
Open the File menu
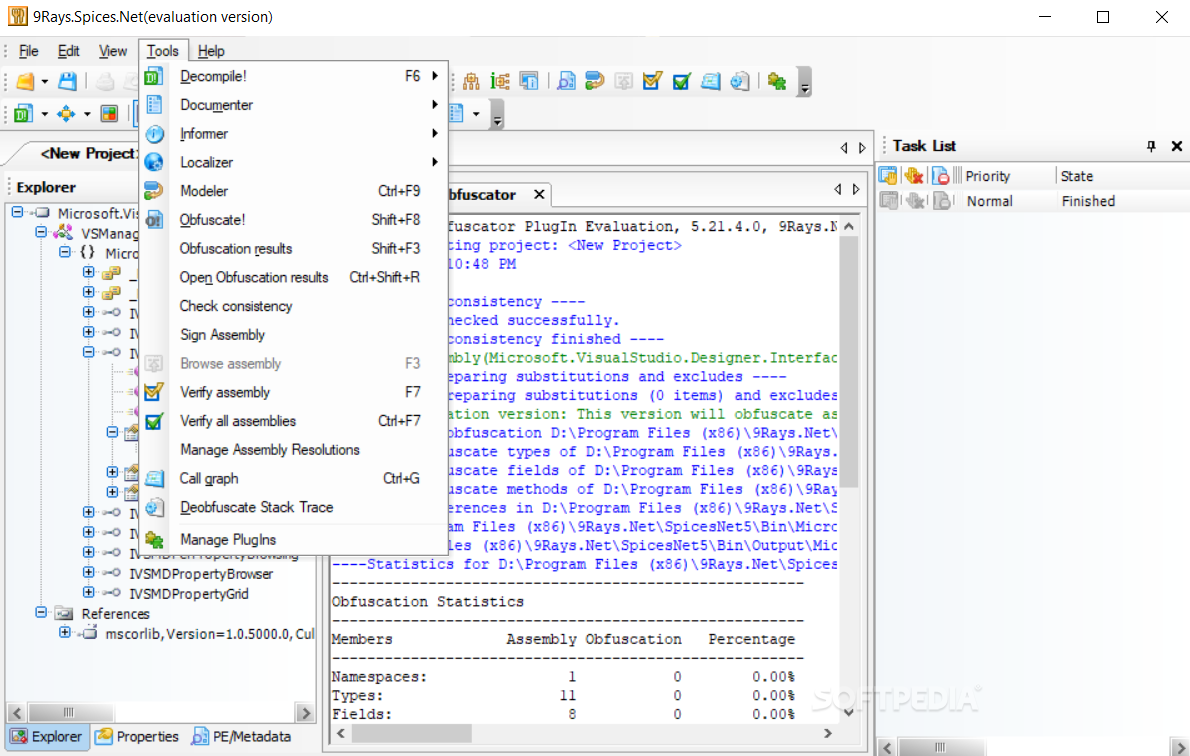[x=29, y=51]
